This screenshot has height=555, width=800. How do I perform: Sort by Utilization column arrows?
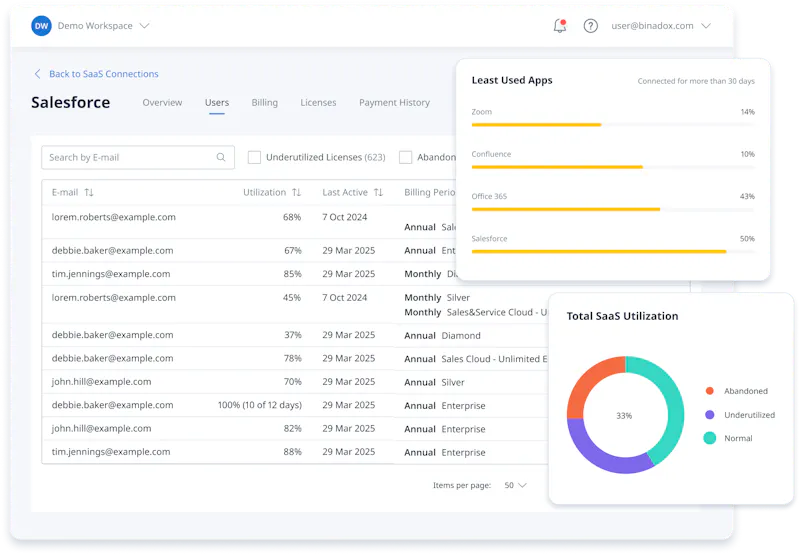click(296, 192)
